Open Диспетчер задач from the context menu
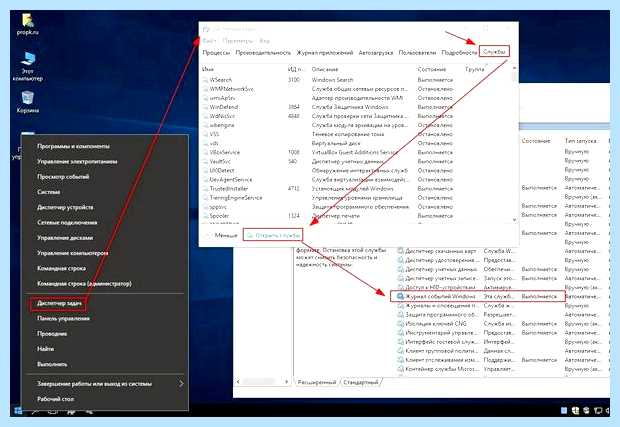 (x=59, y=303)
